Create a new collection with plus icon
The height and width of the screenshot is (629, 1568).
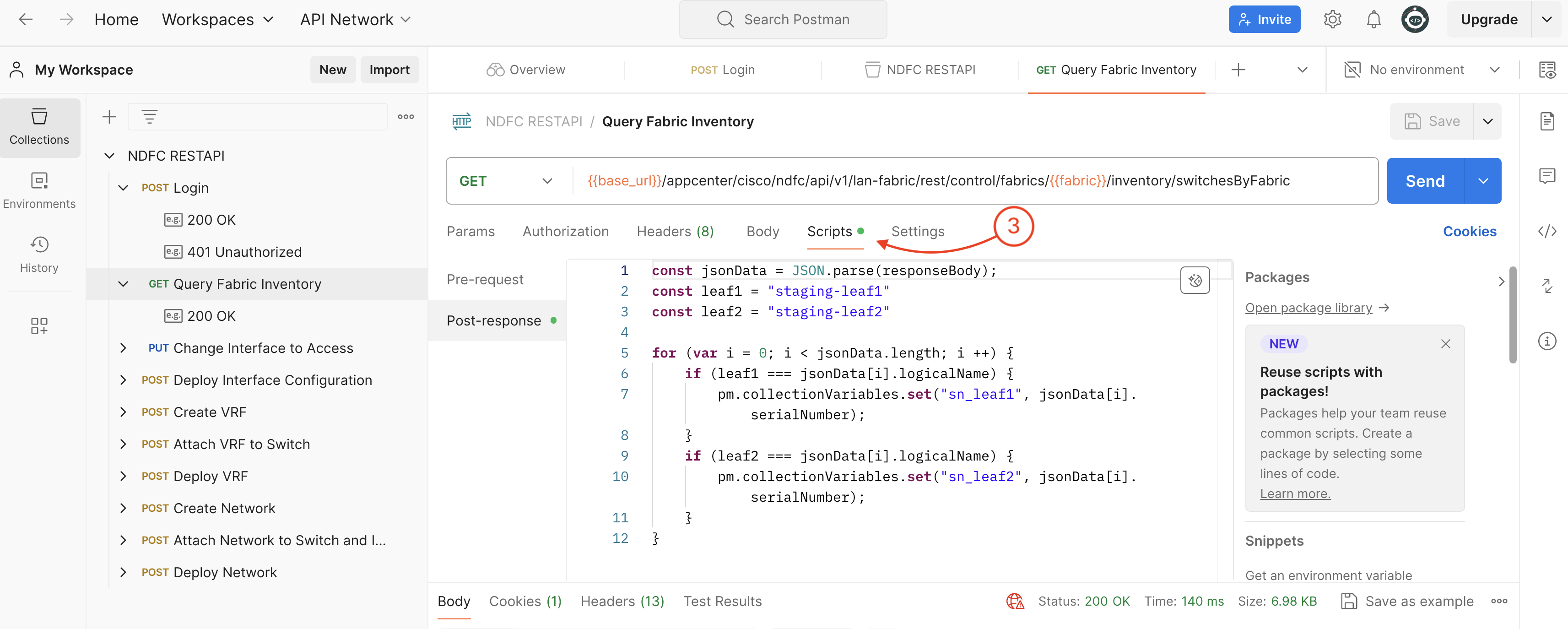(109, 116)
